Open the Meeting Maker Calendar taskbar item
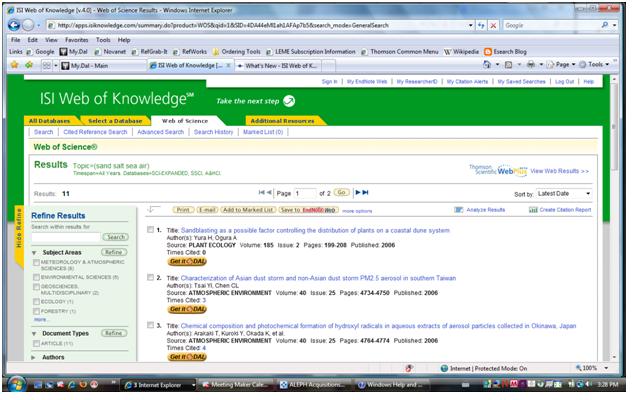The image size is (640, 400). click(236, 384)
